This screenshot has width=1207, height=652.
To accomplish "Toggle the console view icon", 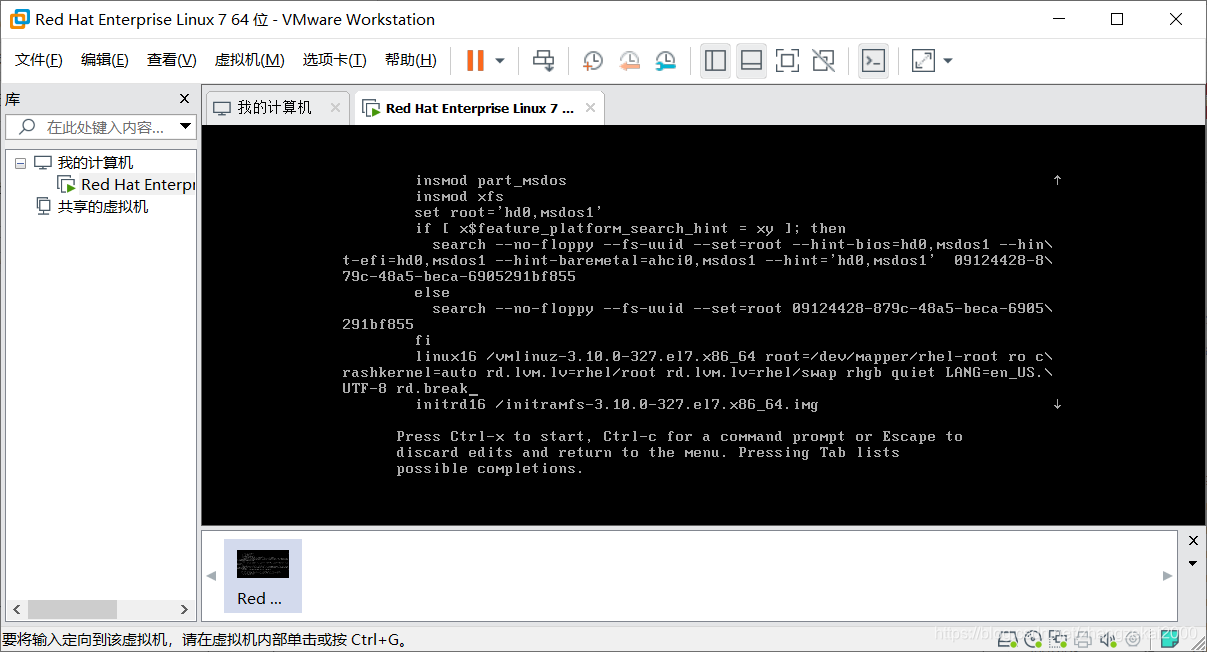I will click(873, 61).
